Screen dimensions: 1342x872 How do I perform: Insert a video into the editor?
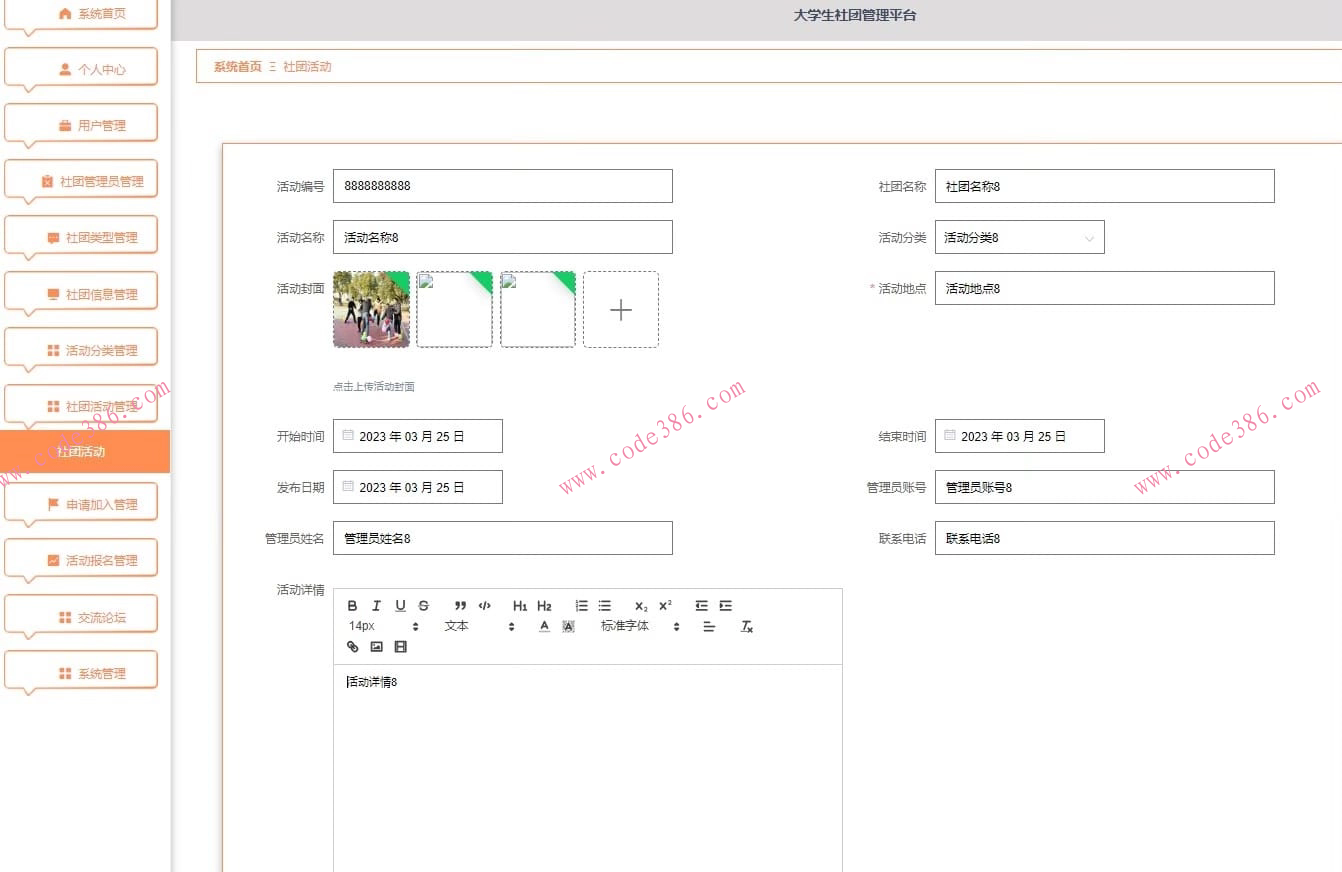click(400, 647)
